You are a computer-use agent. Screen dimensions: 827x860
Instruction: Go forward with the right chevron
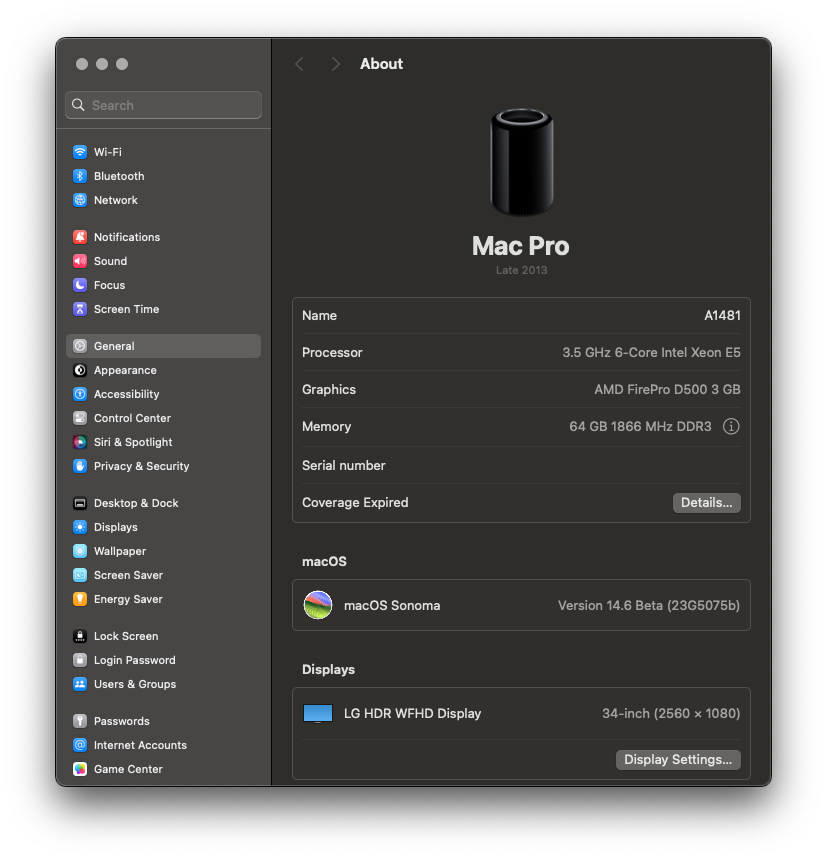[x=336, y=64]
